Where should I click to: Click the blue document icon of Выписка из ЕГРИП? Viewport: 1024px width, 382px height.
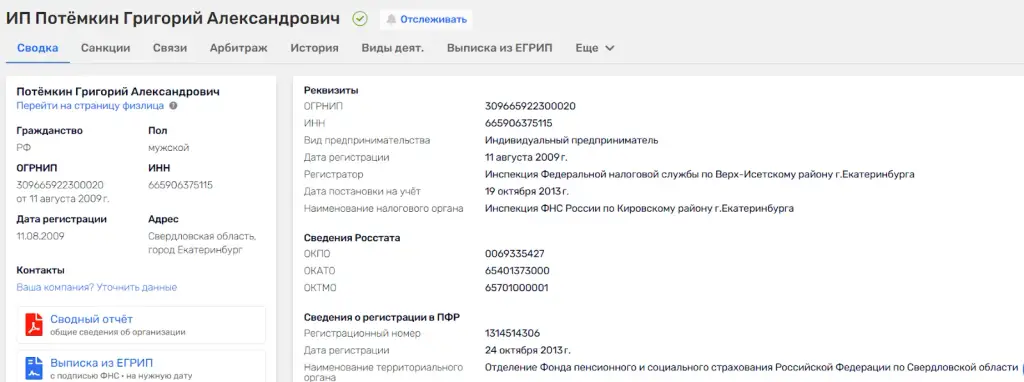(34, 368)
